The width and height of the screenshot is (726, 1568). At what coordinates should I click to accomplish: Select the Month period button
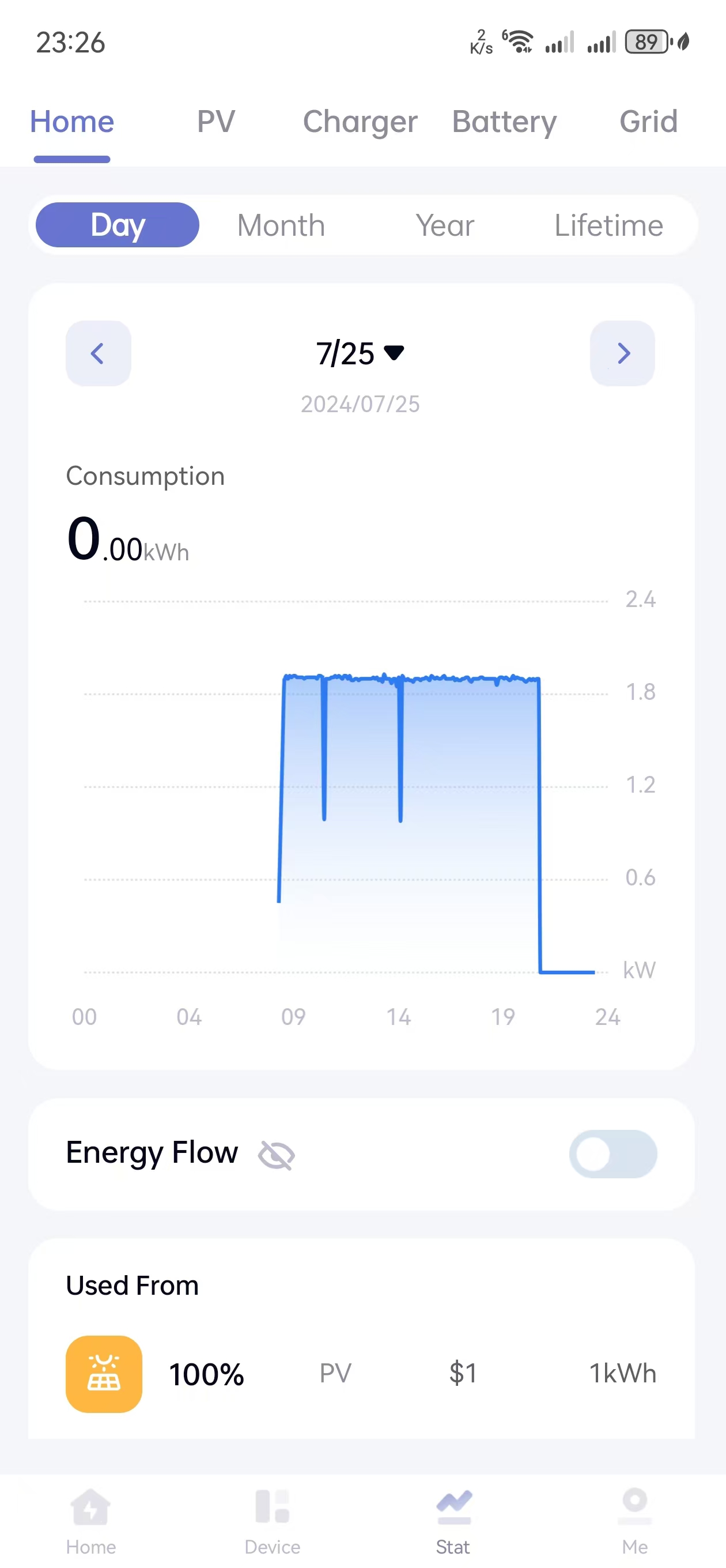[x=281, y=225]
